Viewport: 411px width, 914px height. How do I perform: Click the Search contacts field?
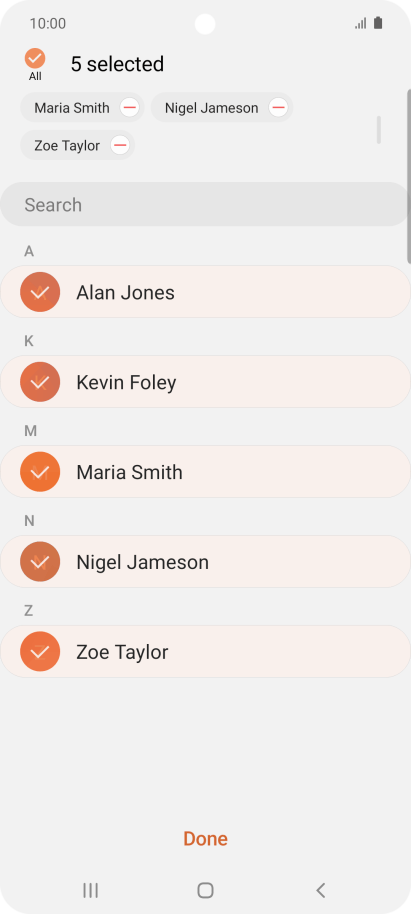[205, 204]
